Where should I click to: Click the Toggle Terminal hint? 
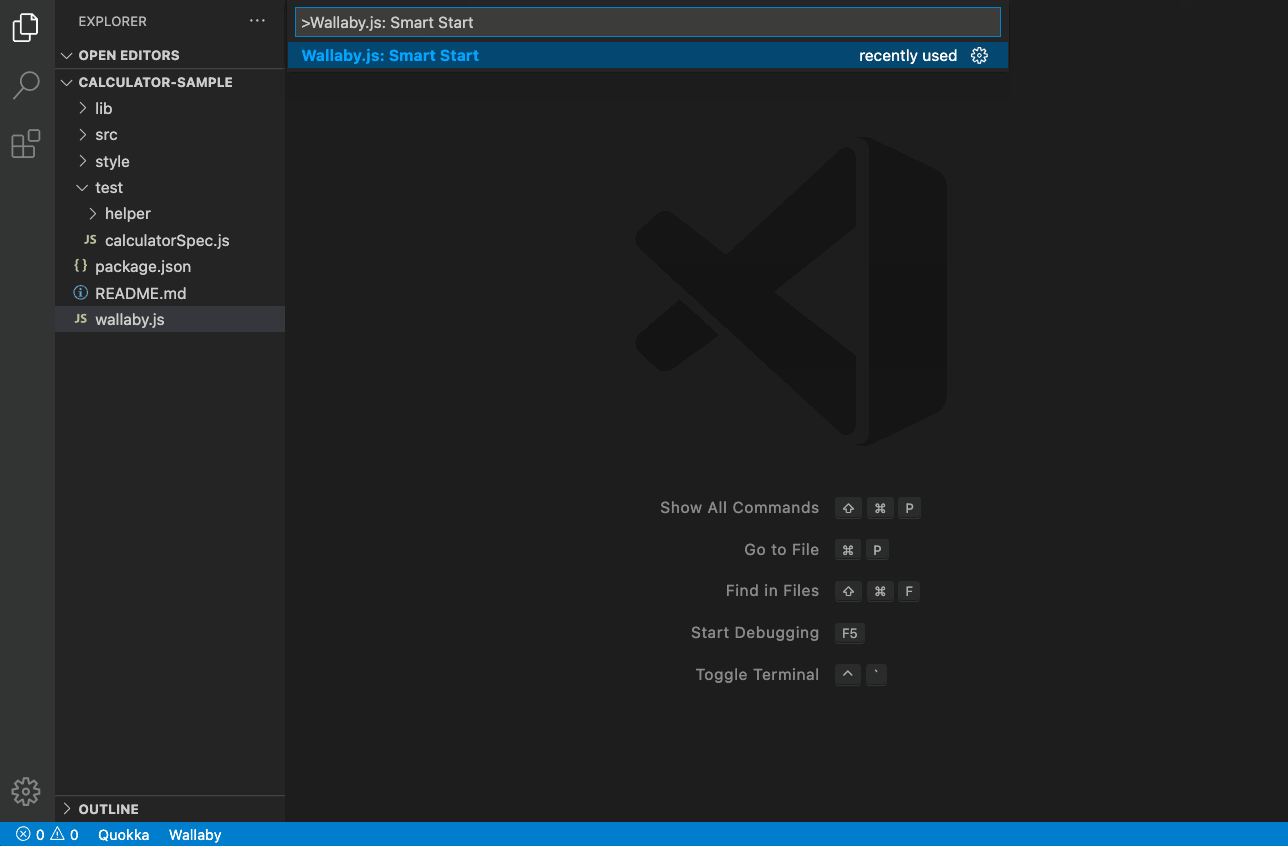[757, 675]
